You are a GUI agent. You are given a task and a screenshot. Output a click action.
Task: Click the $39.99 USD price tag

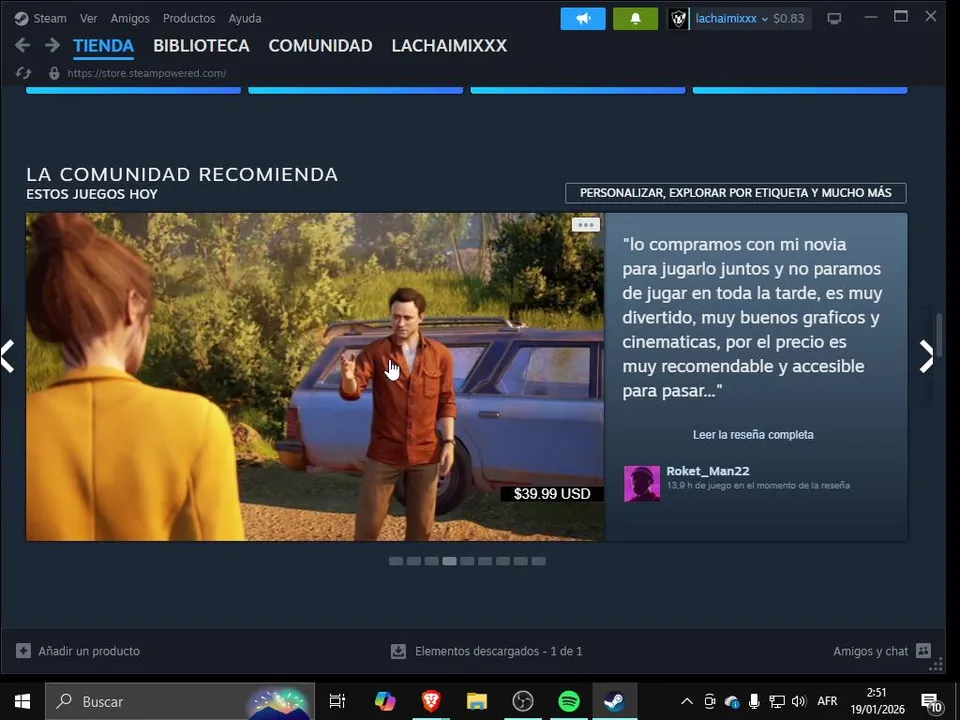point(552,493)
